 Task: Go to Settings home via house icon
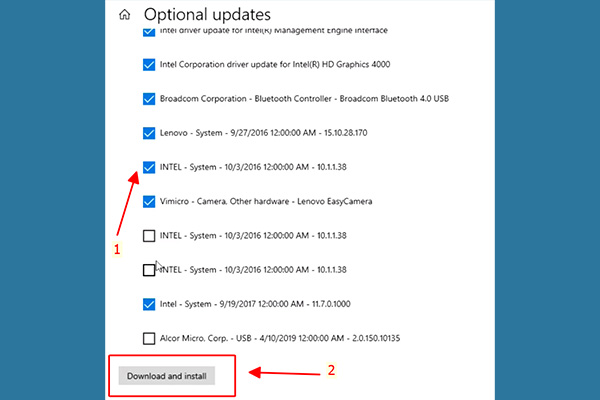pos(124,15)
